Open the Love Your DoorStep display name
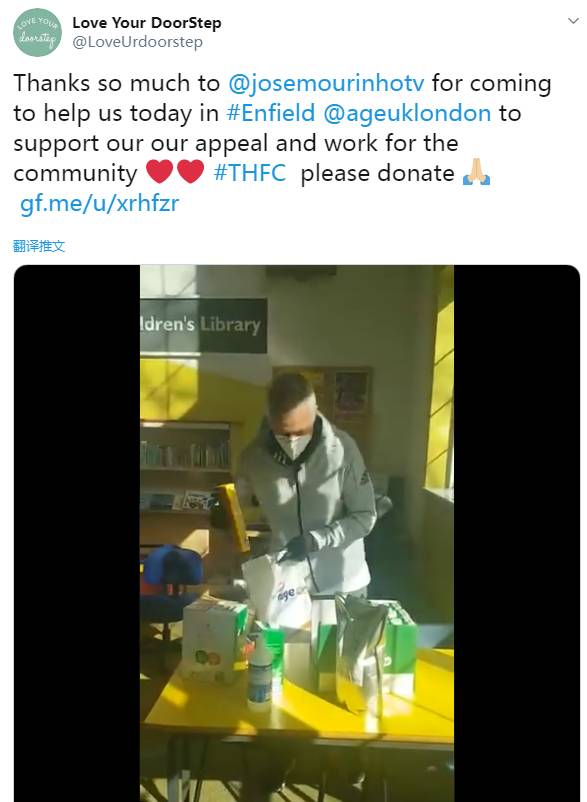This screenshot has width=587, height=802. 147,23
